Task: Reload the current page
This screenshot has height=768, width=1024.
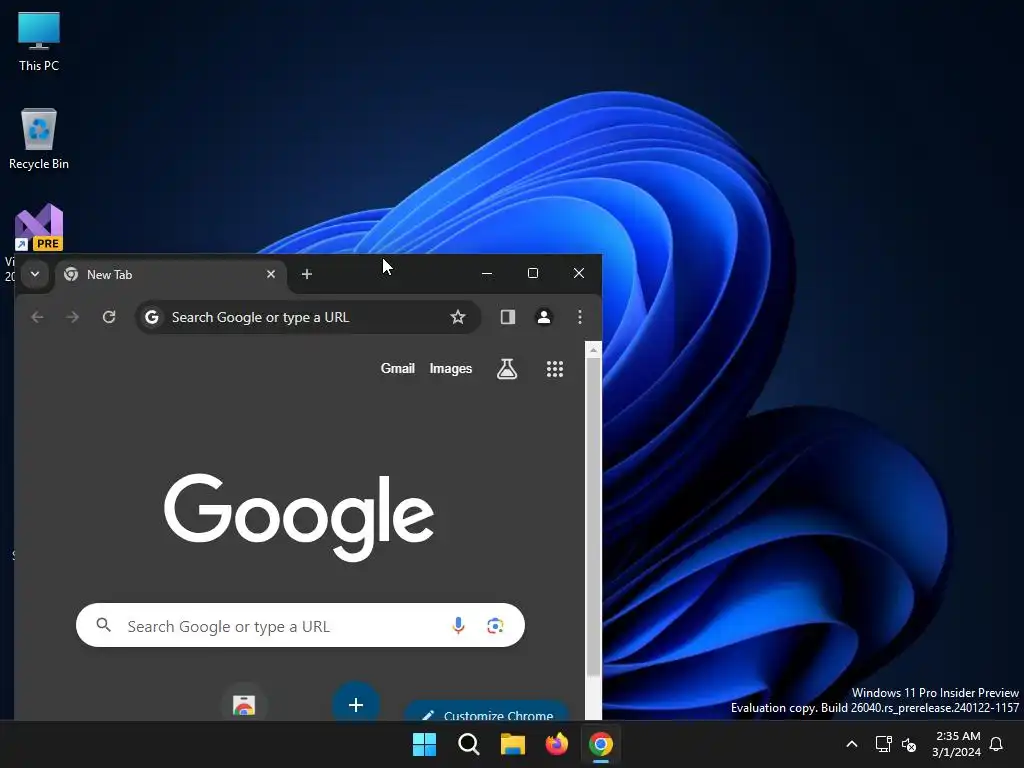Action: [108, 317]
